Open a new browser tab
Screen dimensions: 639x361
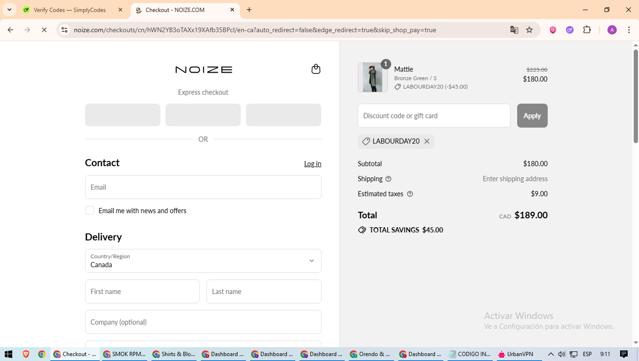point(249,10)
